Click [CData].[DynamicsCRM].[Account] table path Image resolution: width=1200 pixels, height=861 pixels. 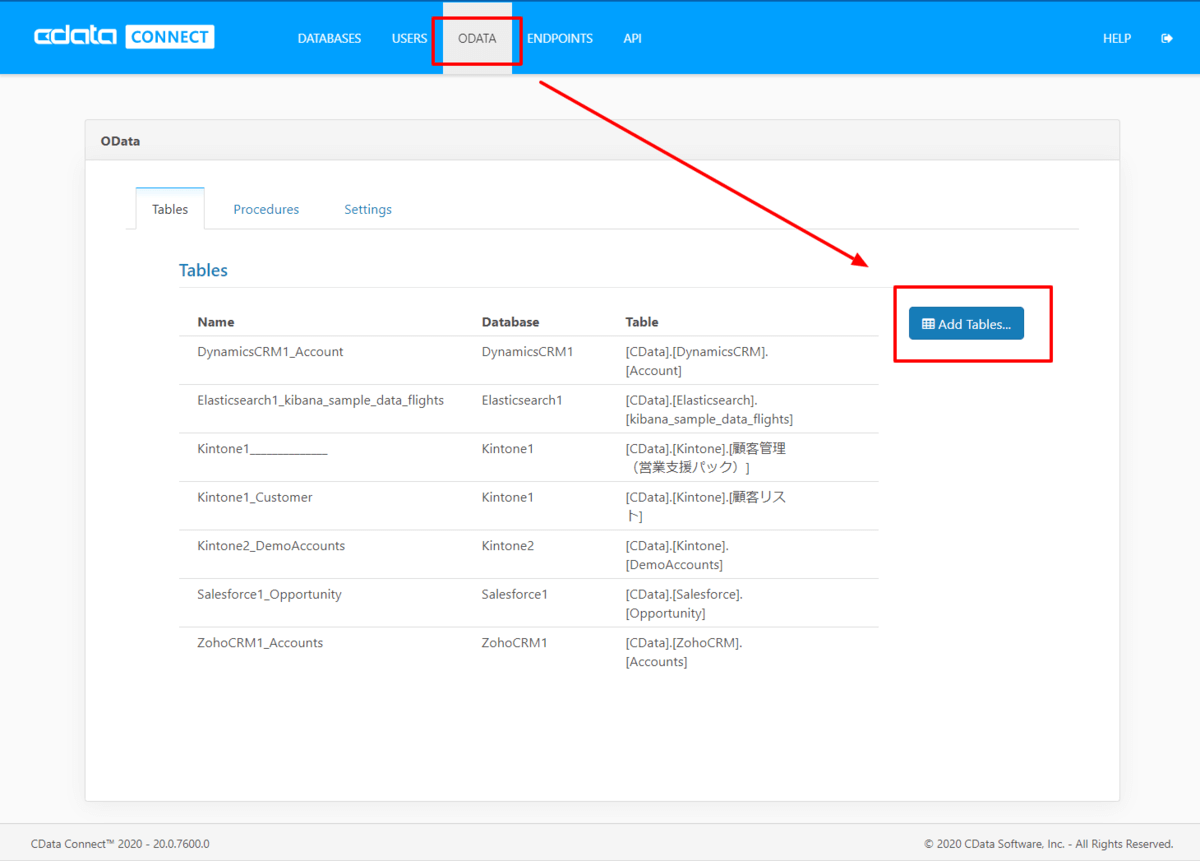697,361
